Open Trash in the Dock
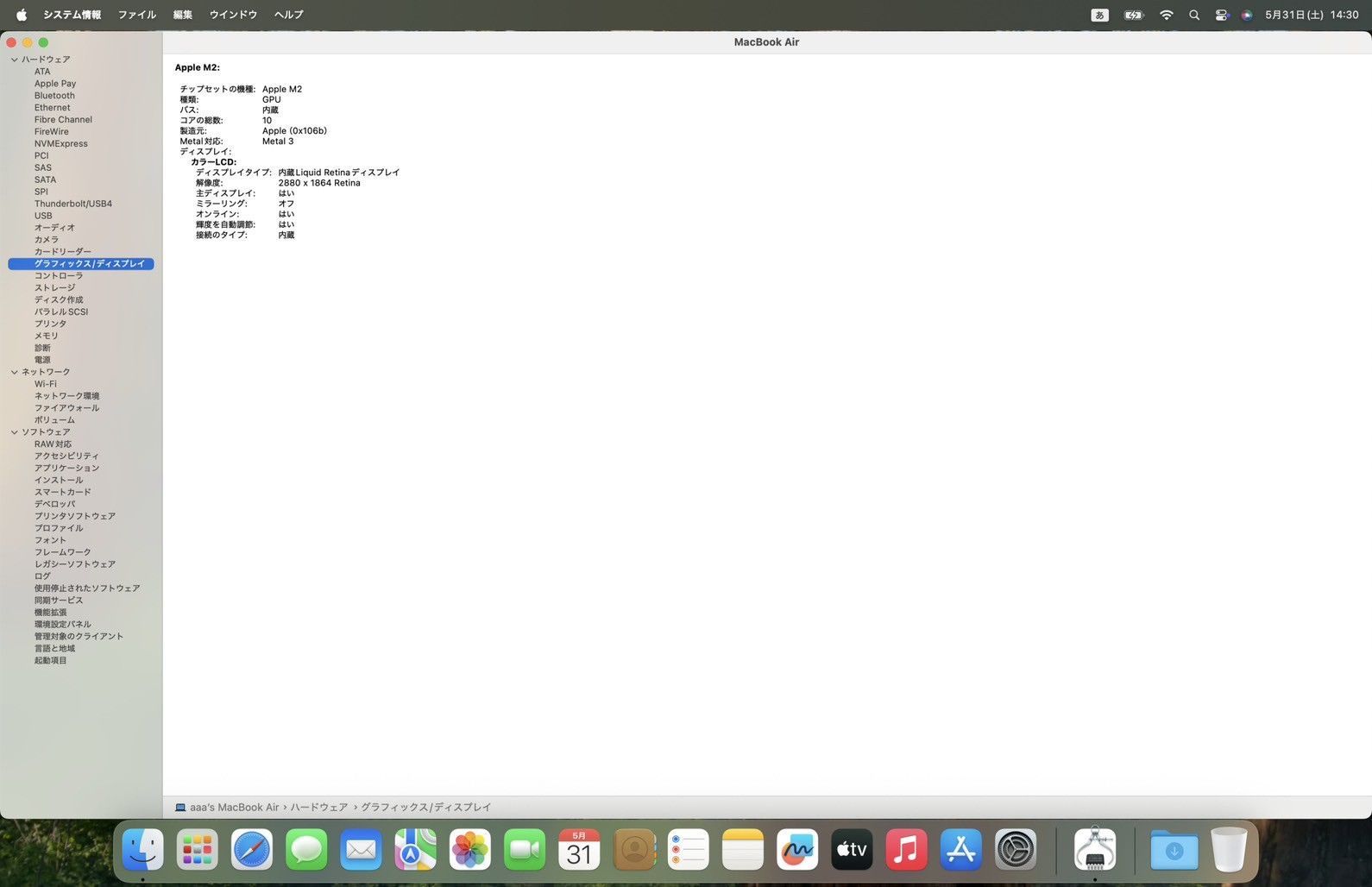 coord(1229,850)
